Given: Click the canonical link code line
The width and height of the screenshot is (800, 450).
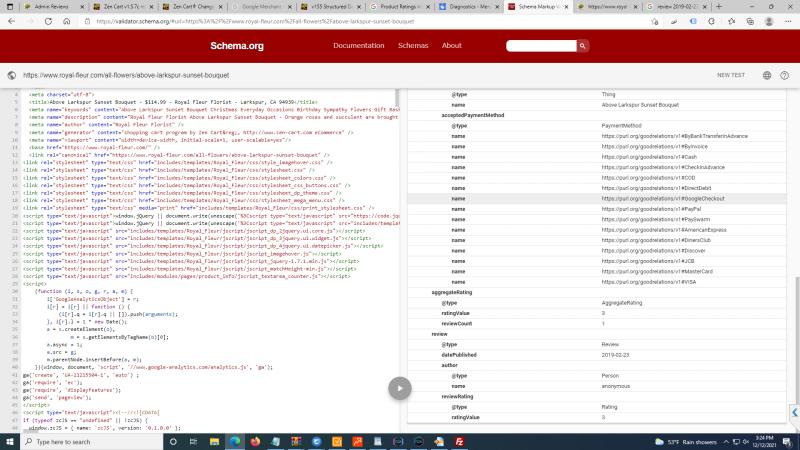Looking at the screenshot, I should coord(179,155).
